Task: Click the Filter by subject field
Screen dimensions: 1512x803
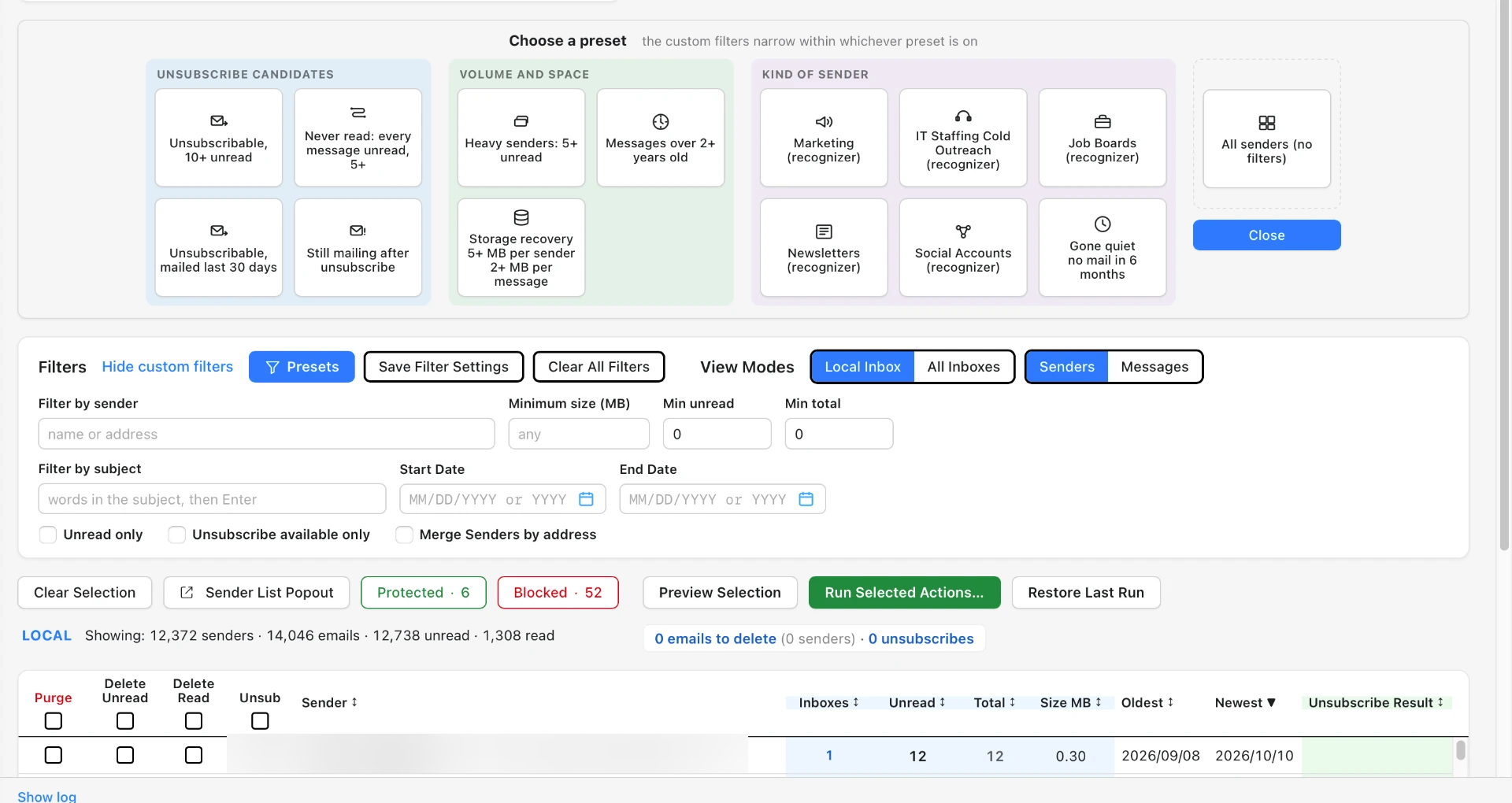Action: pyautogui.click(x=212, y=499)
